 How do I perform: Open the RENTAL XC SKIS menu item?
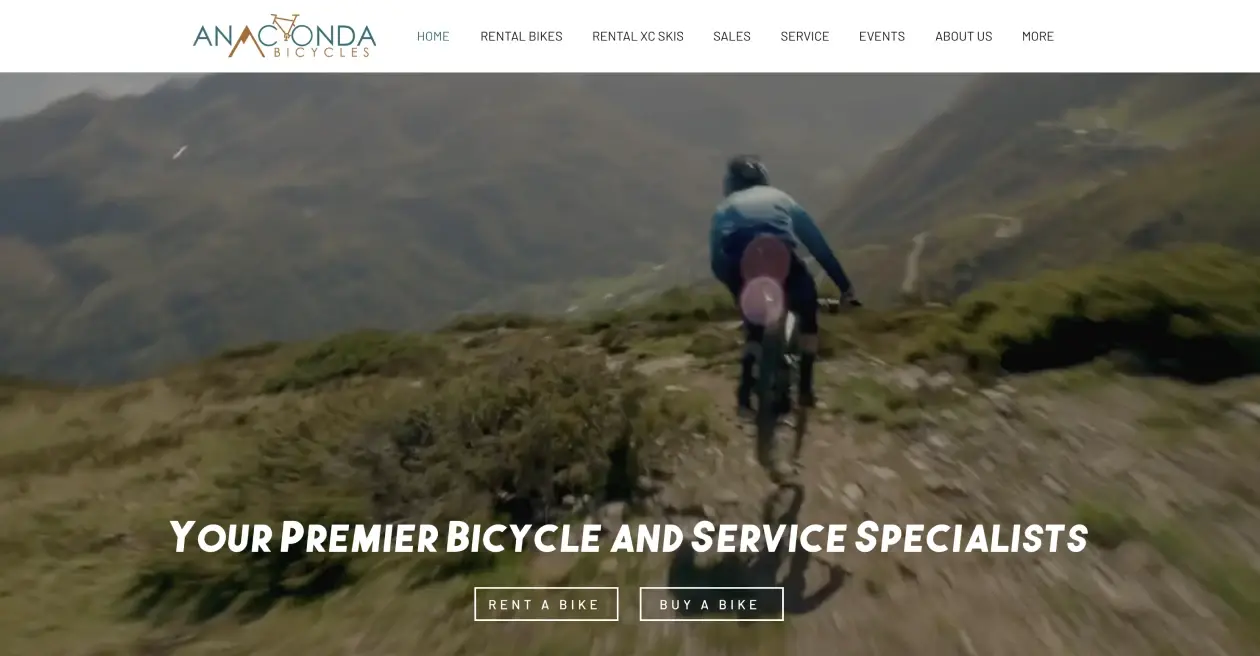[x=638, y=36]
